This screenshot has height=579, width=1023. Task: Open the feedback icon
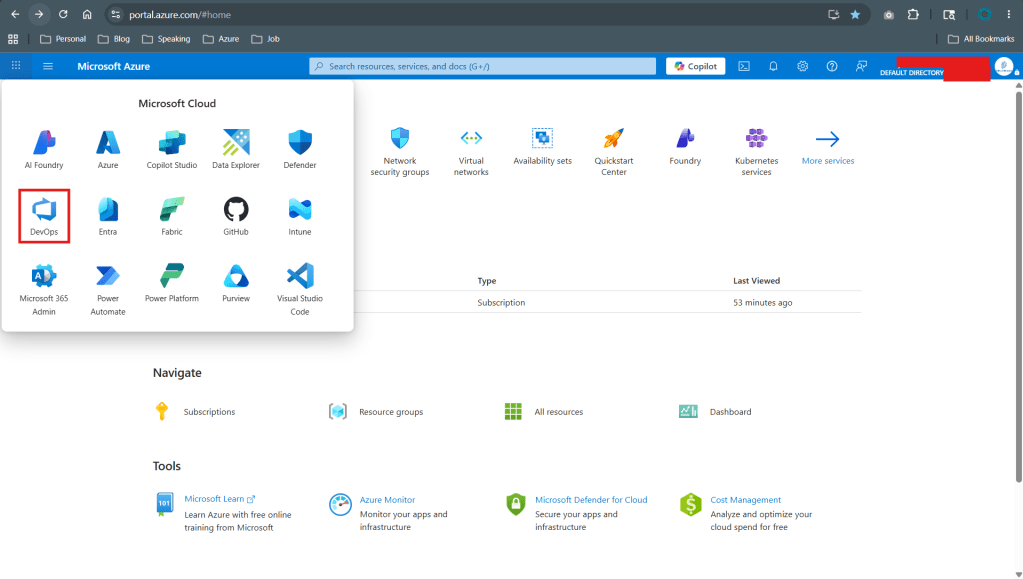pyautogui.click(x=861, y=66)
